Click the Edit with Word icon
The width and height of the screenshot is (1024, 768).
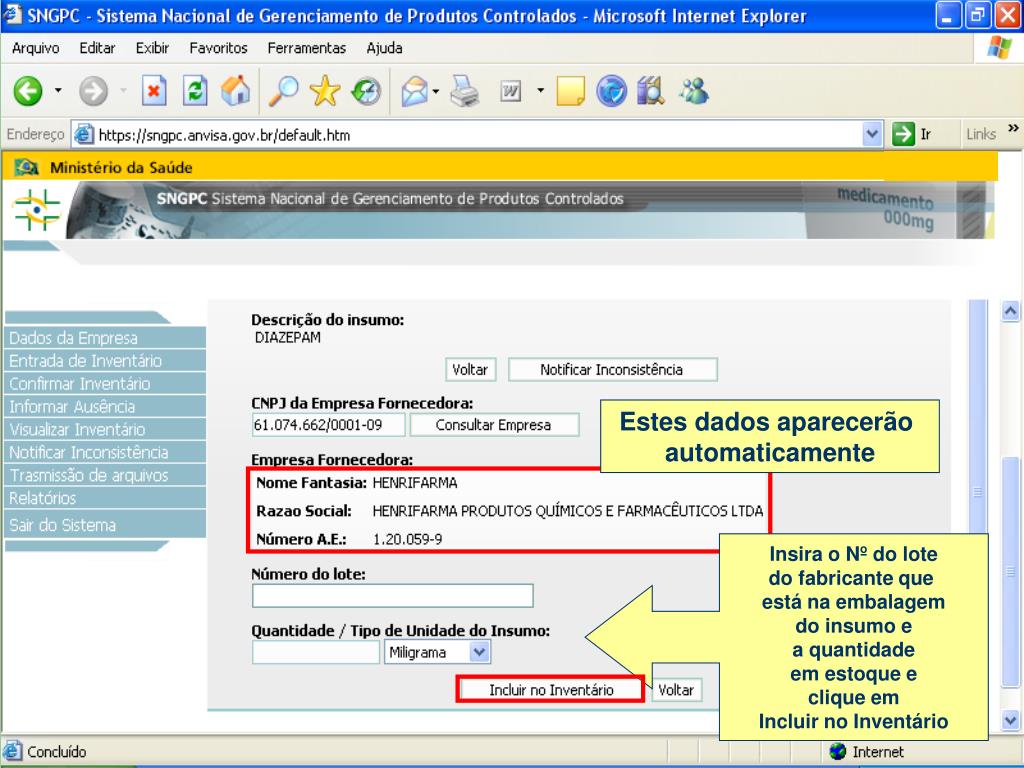click(x=511, y=91)
